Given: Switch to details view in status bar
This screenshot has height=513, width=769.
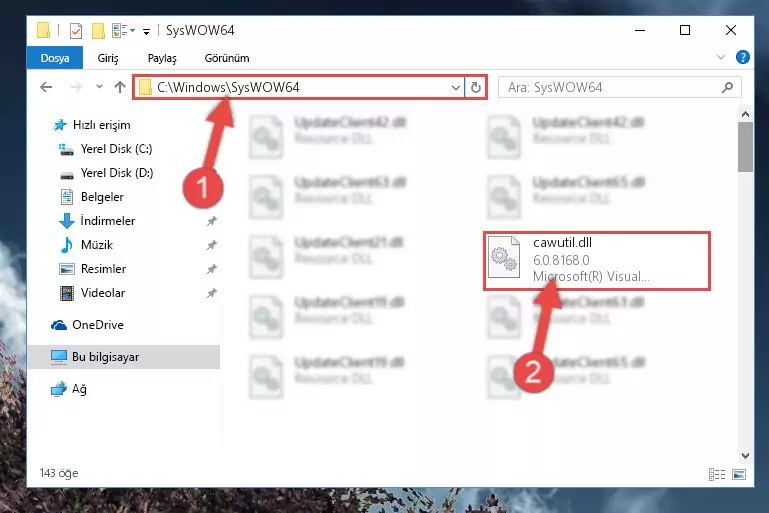Looking at the screenshot, I should [x=717, y=474].
